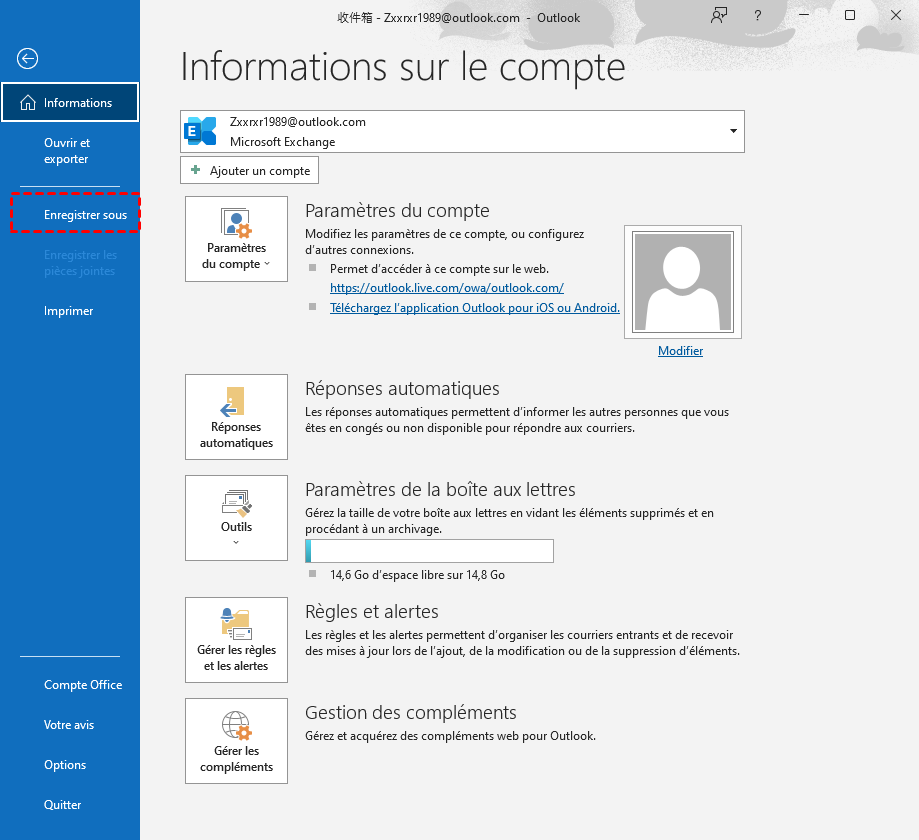Maximize the Outlook window
The image size is (919, 840).
tap(850, 15)
